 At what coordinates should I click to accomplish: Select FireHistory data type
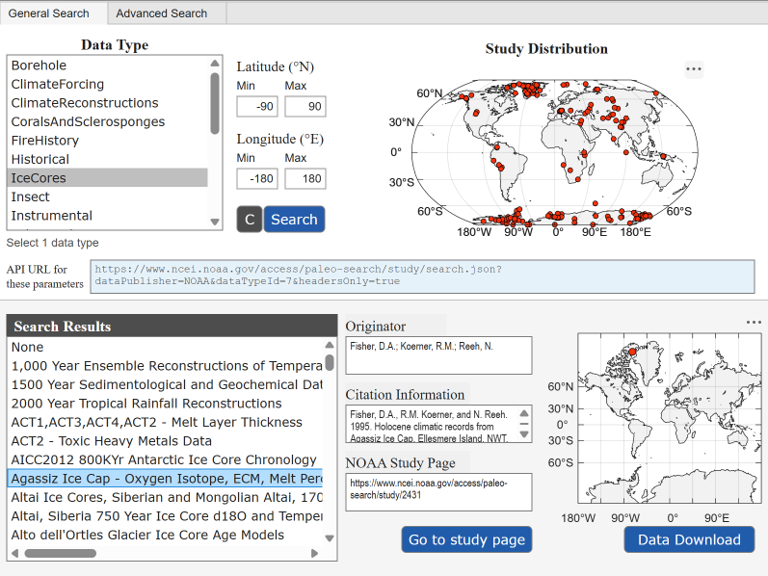107,141
